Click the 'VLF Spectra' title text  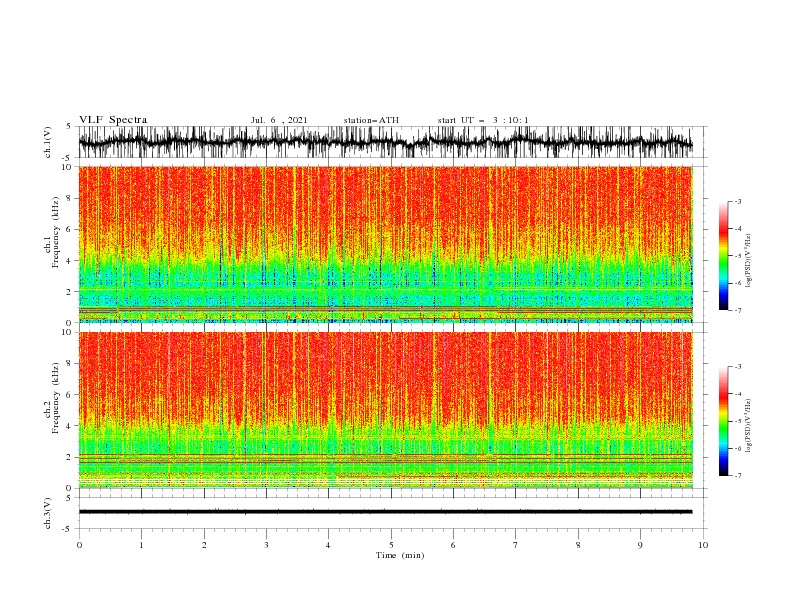(113, 120)
